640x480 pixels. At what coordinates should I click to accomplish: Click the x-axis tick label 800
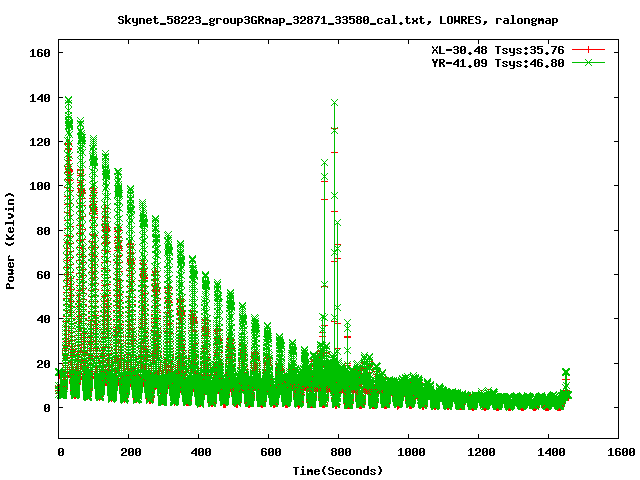pyautogui.click(x=340, y=452)
